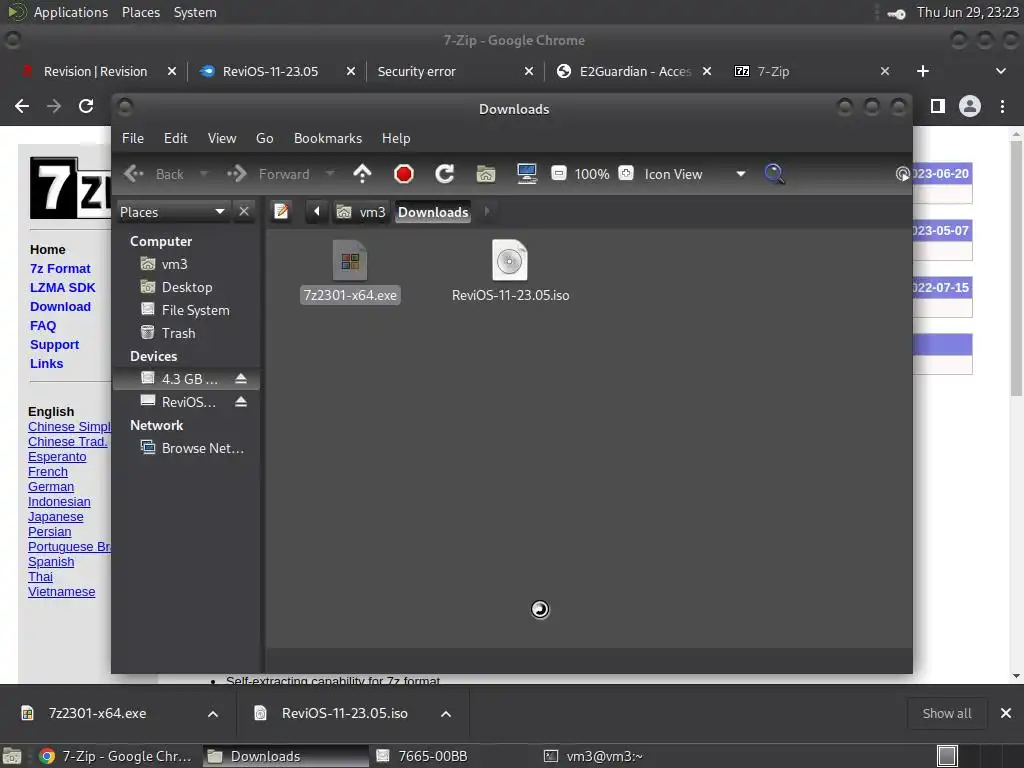Click the Chrome page vertical scrollbar
The height and width of the screenshot is (768, 1024).
coord(1016,268)
